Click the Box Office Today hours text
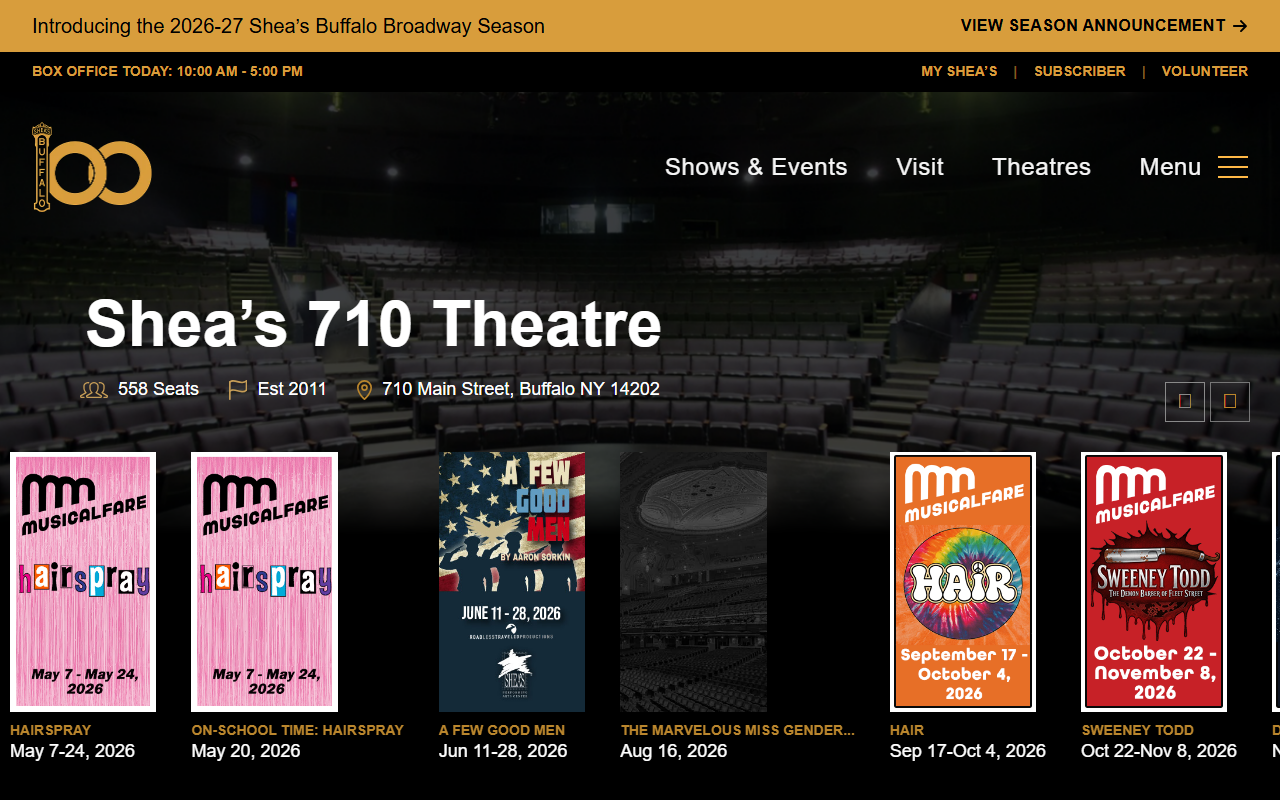The height and width of the screenshot is (800, 1280). 167,71
